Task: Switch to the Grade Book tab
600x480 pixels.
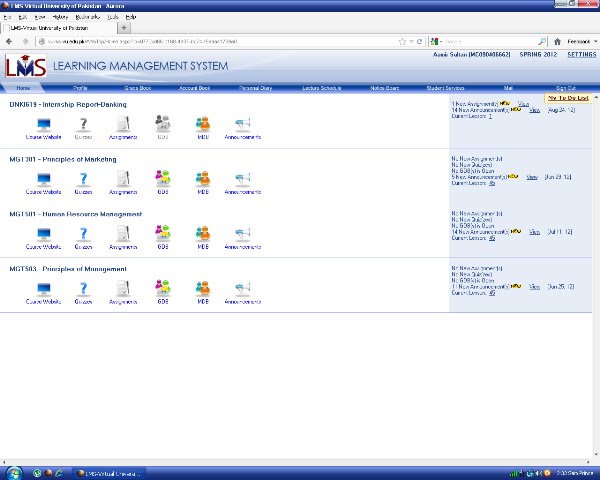Action: coord(137,88)
